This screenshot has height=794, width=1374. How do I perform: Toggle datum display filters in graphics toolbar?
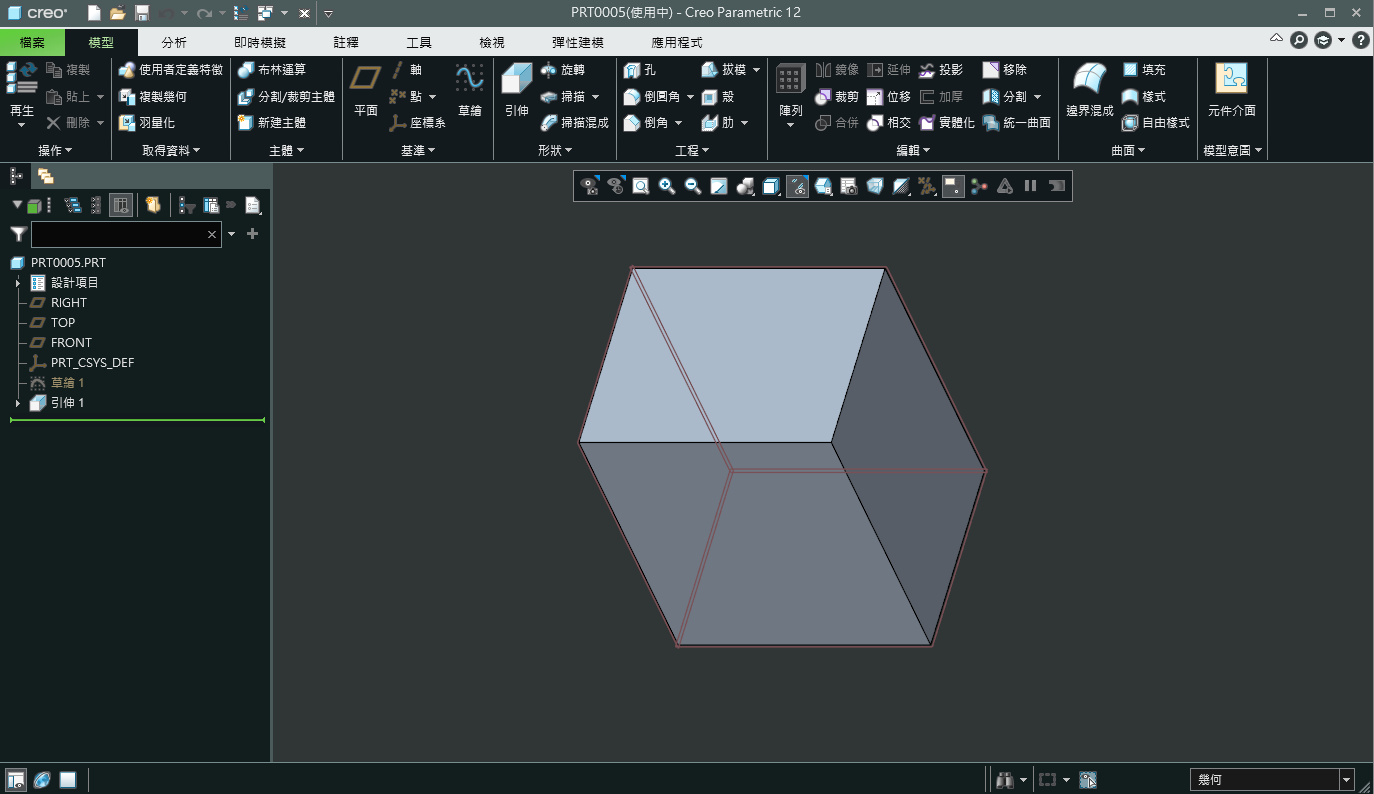(927, 186)
